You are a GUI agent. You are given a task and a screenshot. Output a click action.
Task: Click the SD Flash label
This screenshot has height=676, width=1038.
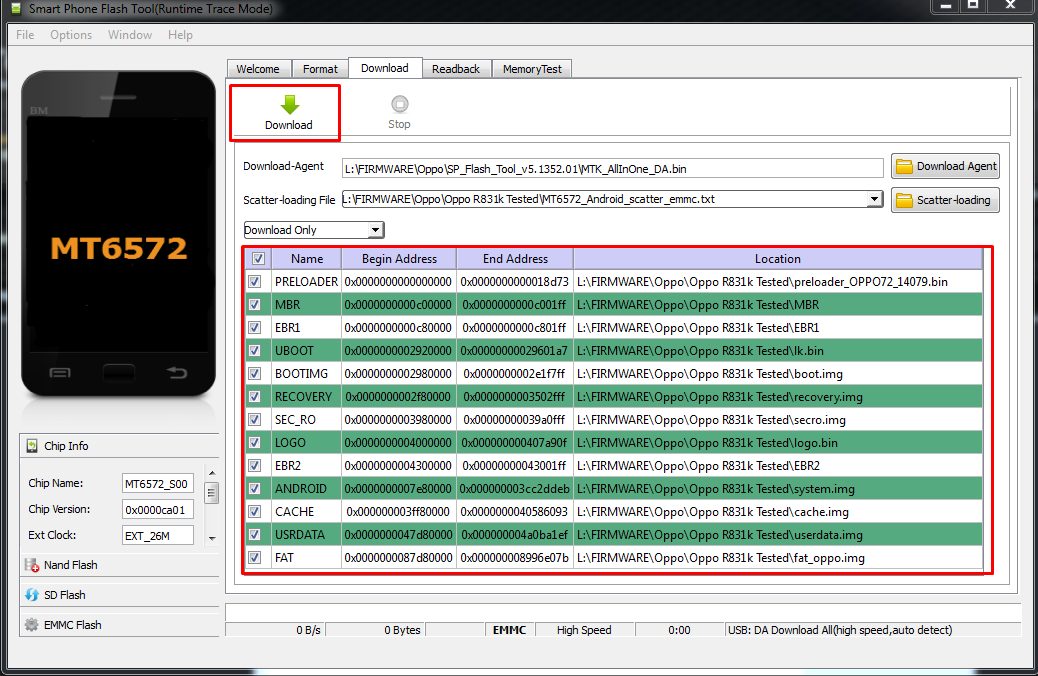pos(65,595)
